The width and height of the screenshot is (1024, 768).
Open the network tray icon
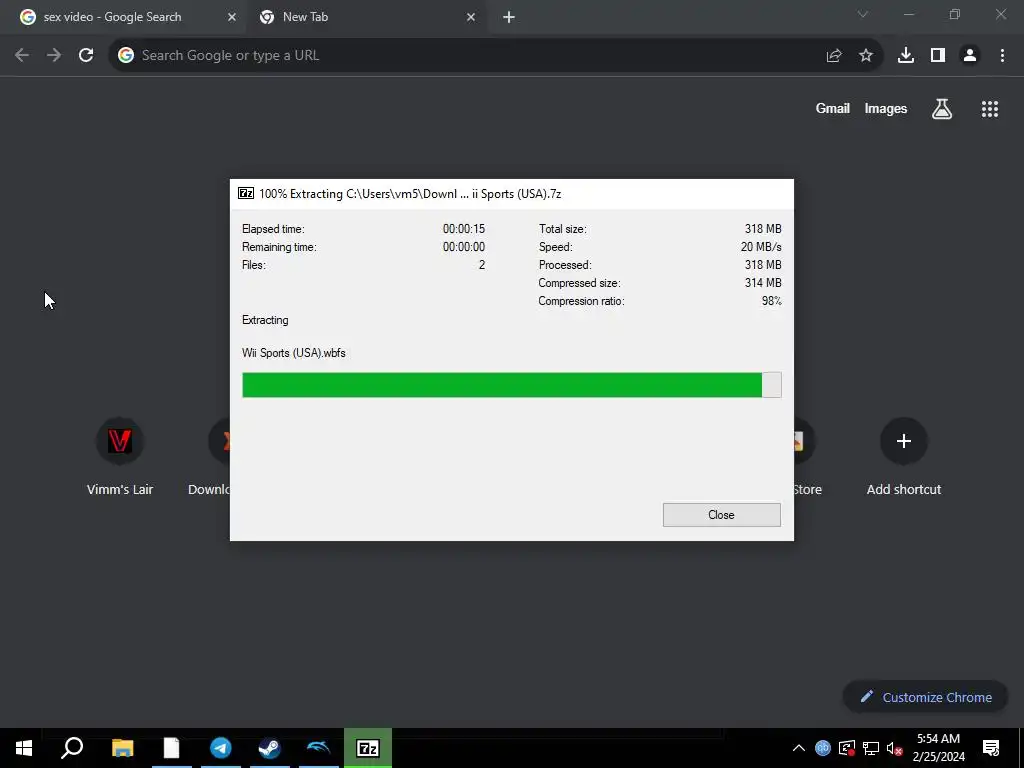[x=871, y=748]
